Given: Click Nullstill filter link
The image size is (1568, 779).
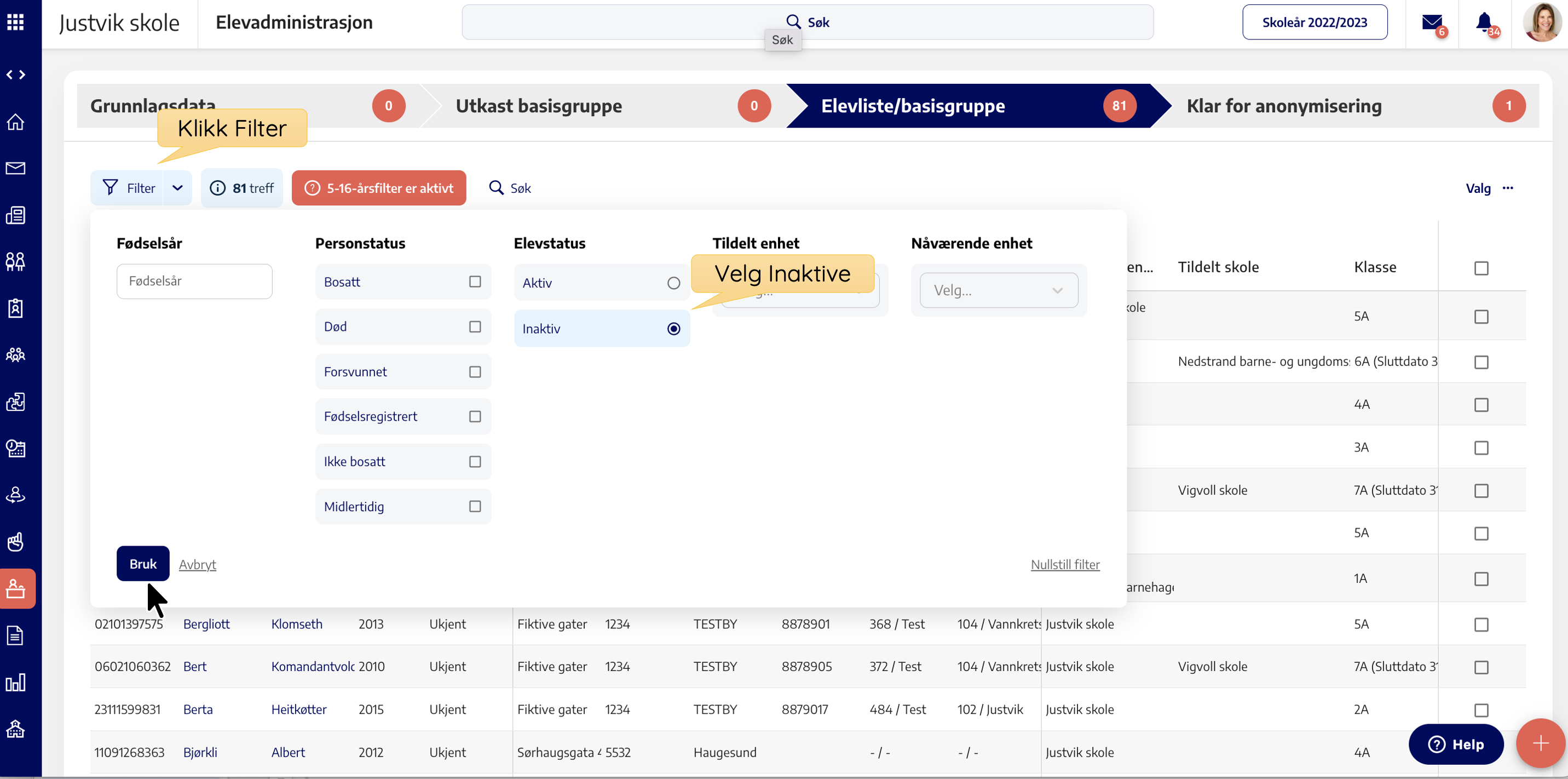Looking at the screenshot, I should click(x=1065, y=564).
